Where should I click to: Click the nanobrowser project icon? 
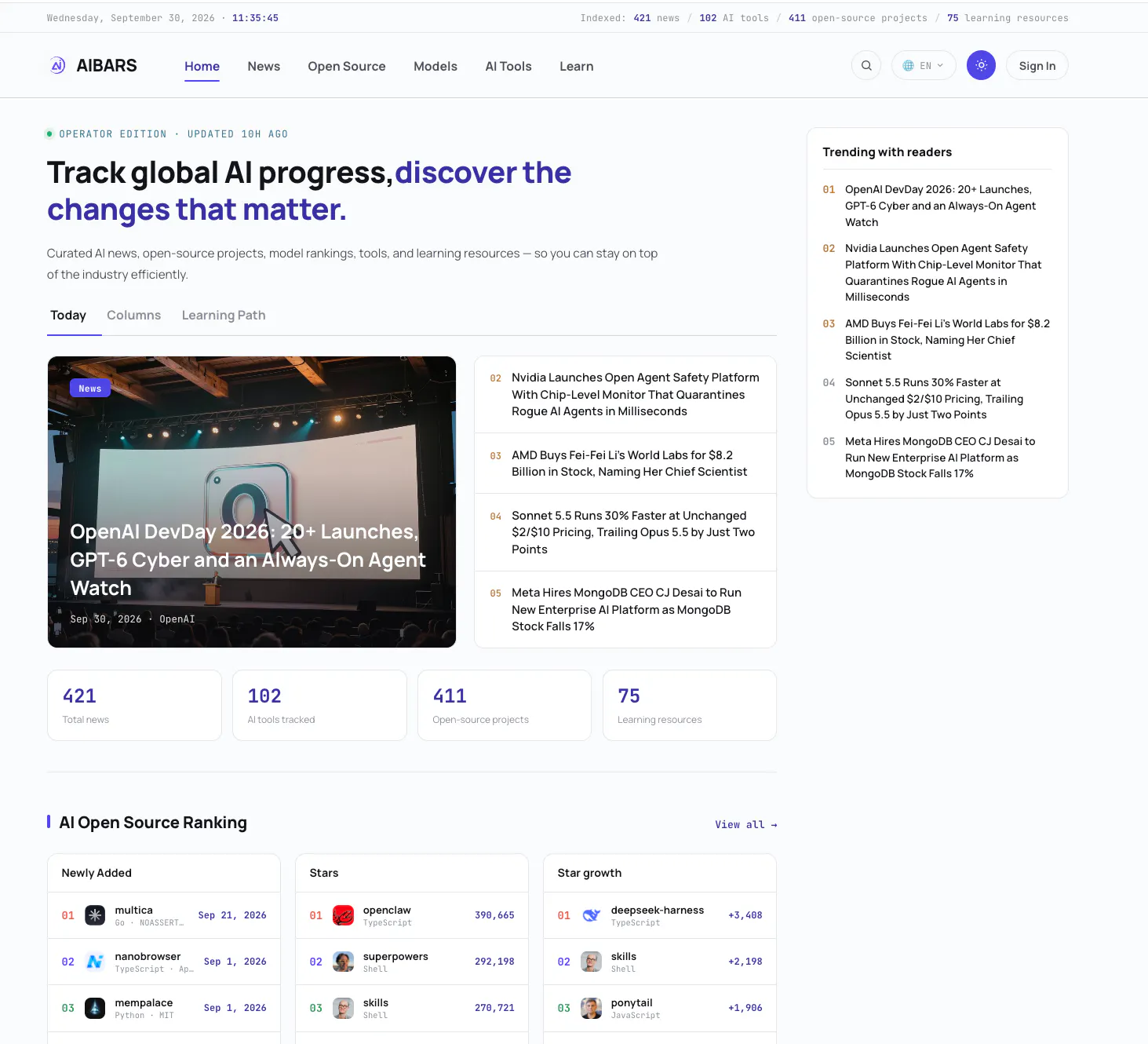click(x=95, y=962)
